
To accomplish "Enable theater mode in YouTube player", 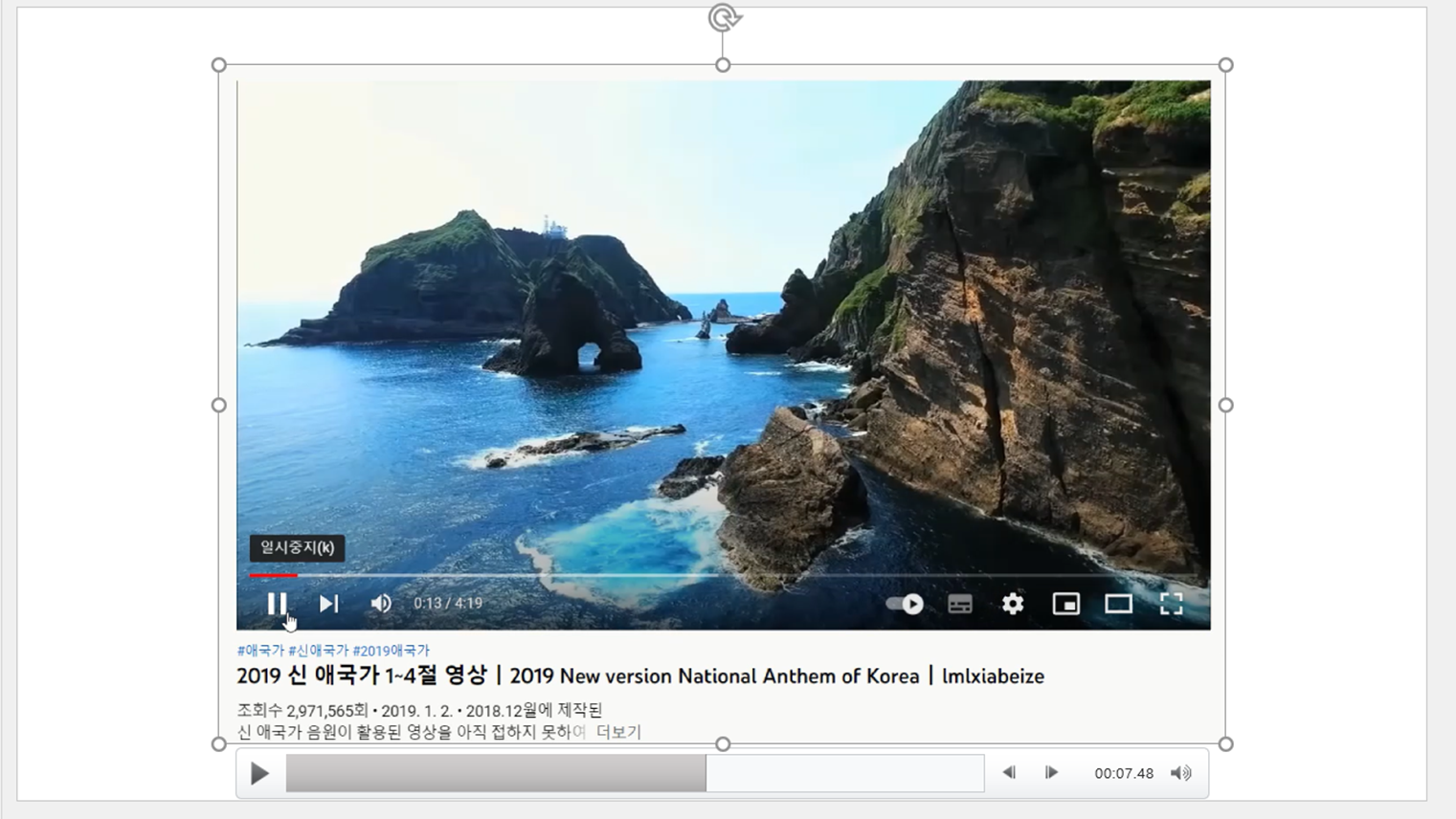I will pyautogui.click(x=1118, y=604).
